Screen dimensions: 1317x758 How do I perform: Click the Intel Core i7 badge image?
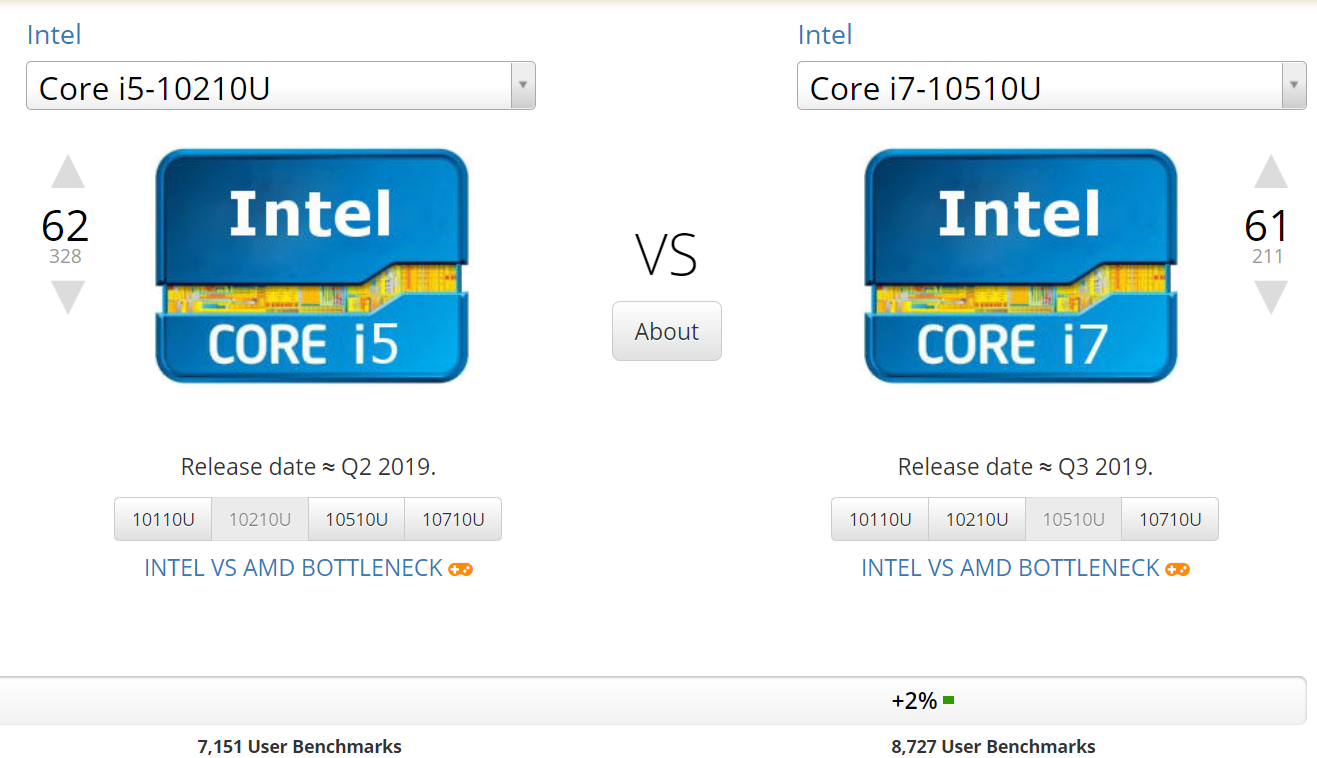coord(1021,266)
